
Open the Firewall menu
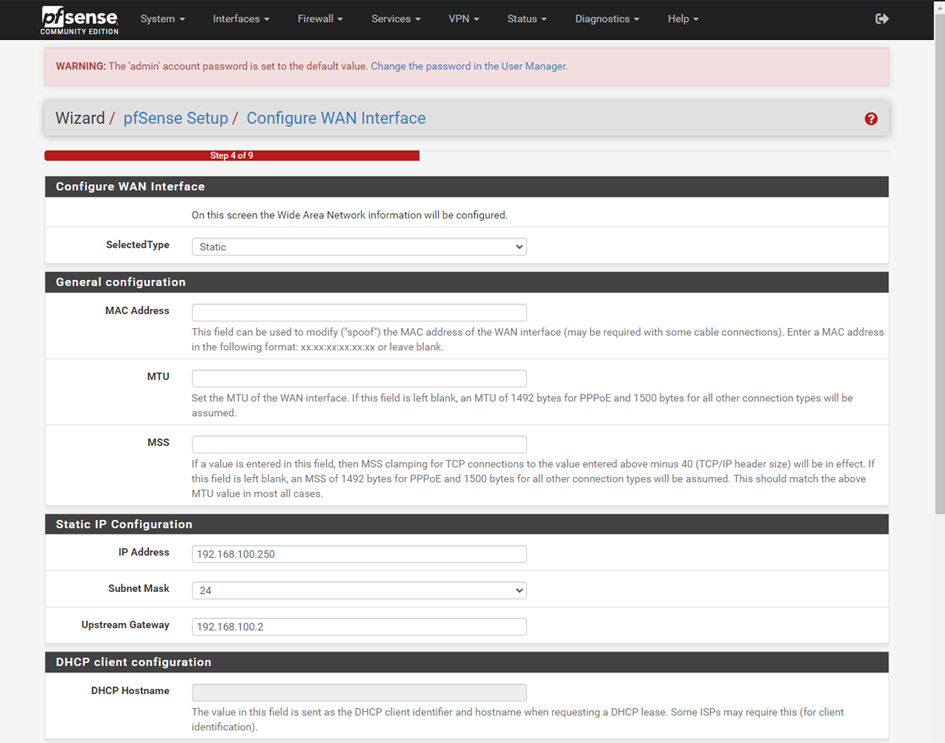tap(320, 19)
